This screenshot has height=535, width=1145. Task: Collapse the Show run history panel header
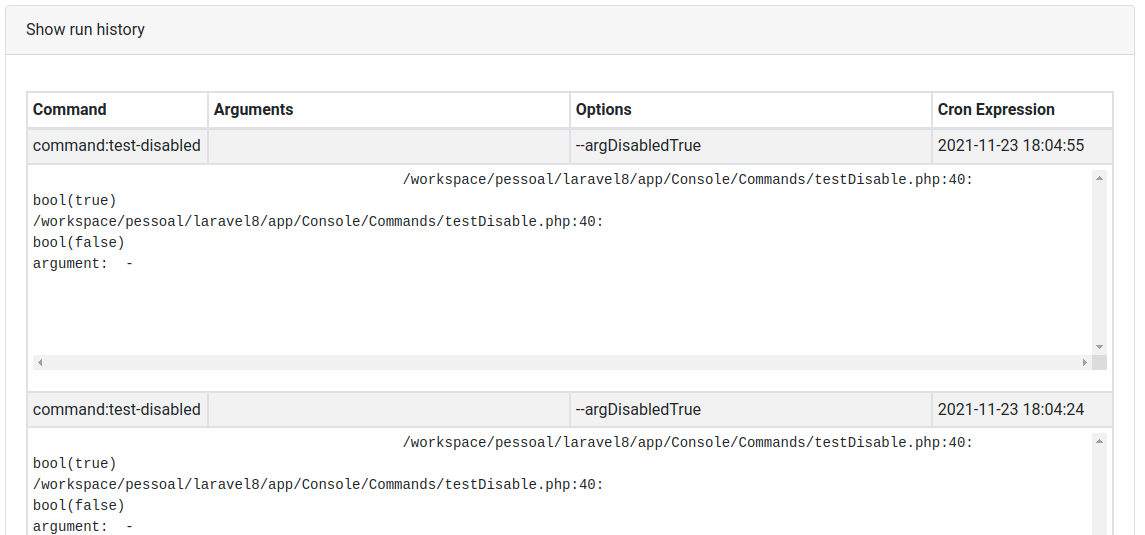click(86, 30)
